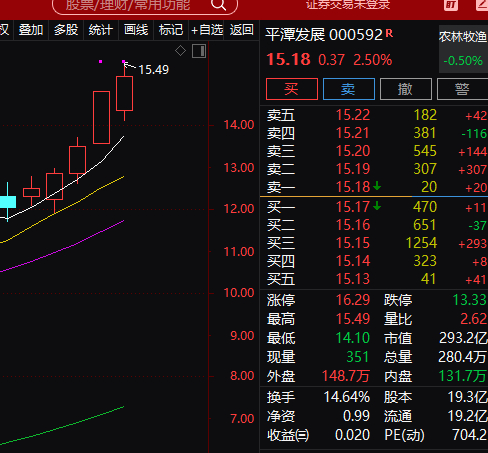Click the 警 alert button
This screenshot has width=488, height=453.
[x=462, y=89]
